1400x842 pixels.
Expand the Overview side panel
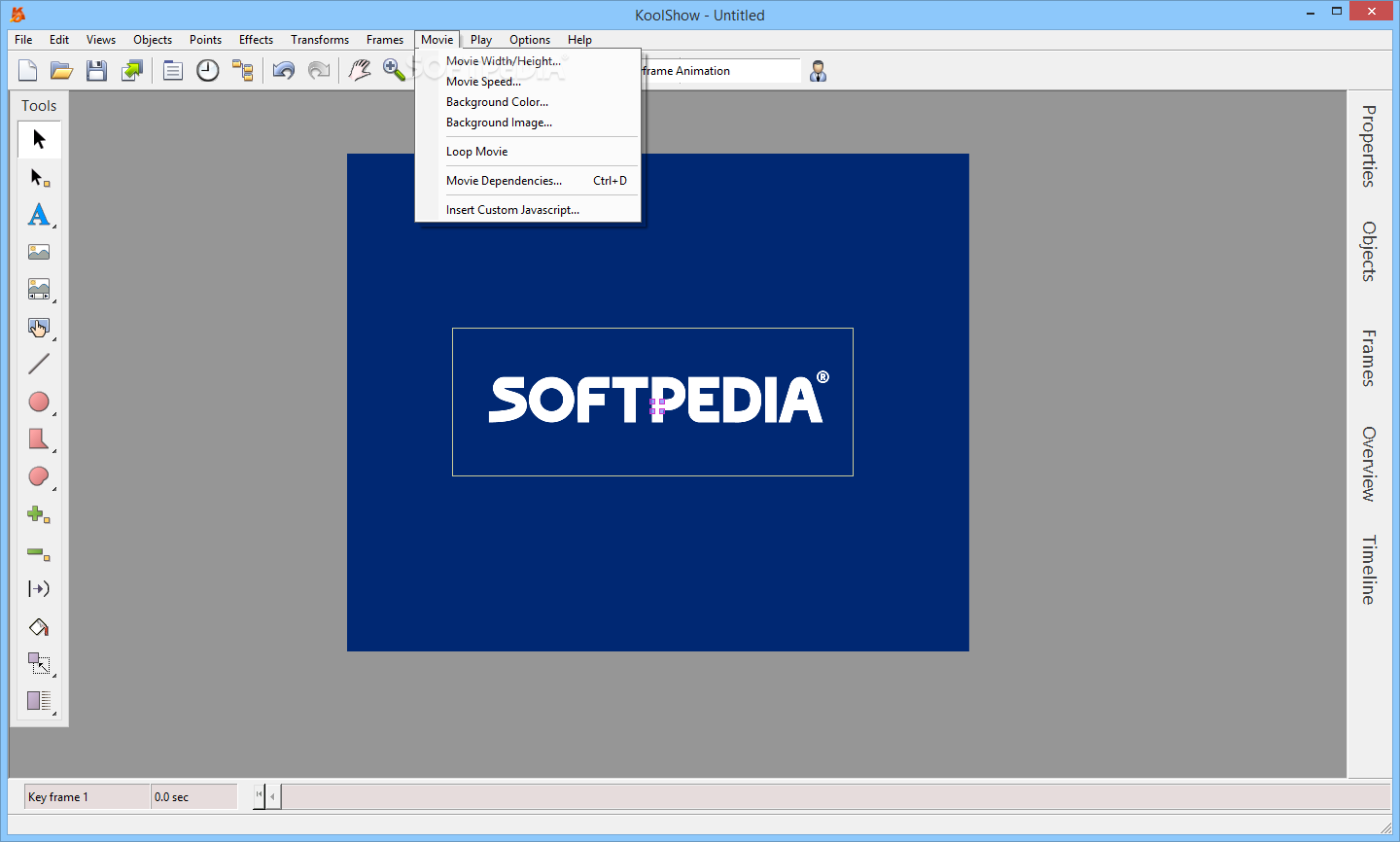coord(1369,464)
